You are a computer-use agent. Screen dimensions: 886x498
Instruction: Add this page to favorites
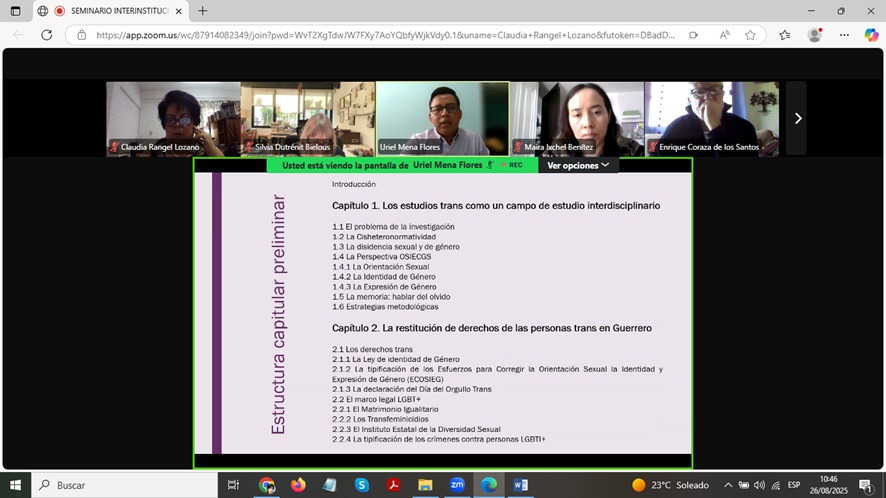click(x=750, y=35)
